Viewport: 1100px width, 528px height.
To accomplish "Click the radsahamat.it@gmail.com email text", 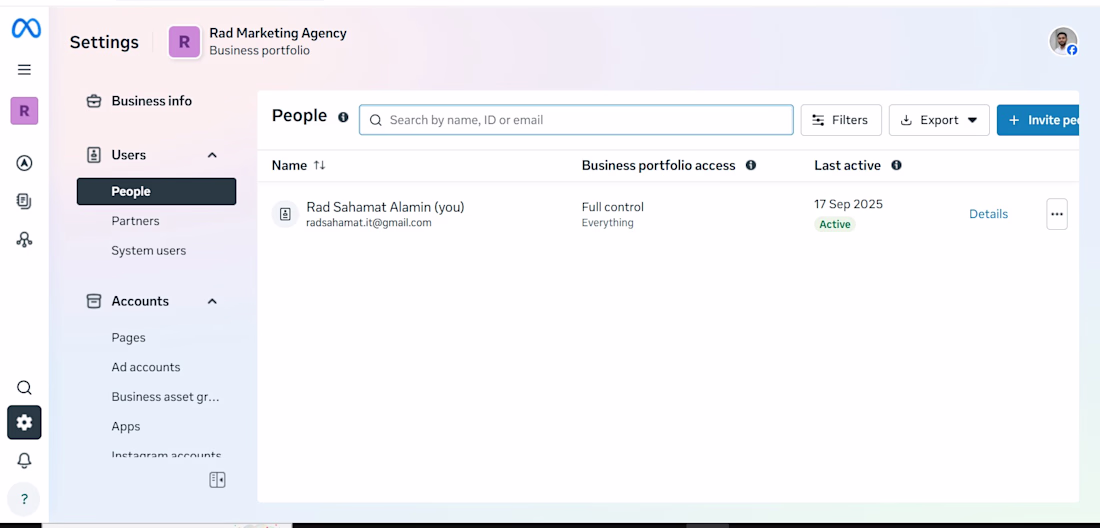I will [x=369, y=223].
